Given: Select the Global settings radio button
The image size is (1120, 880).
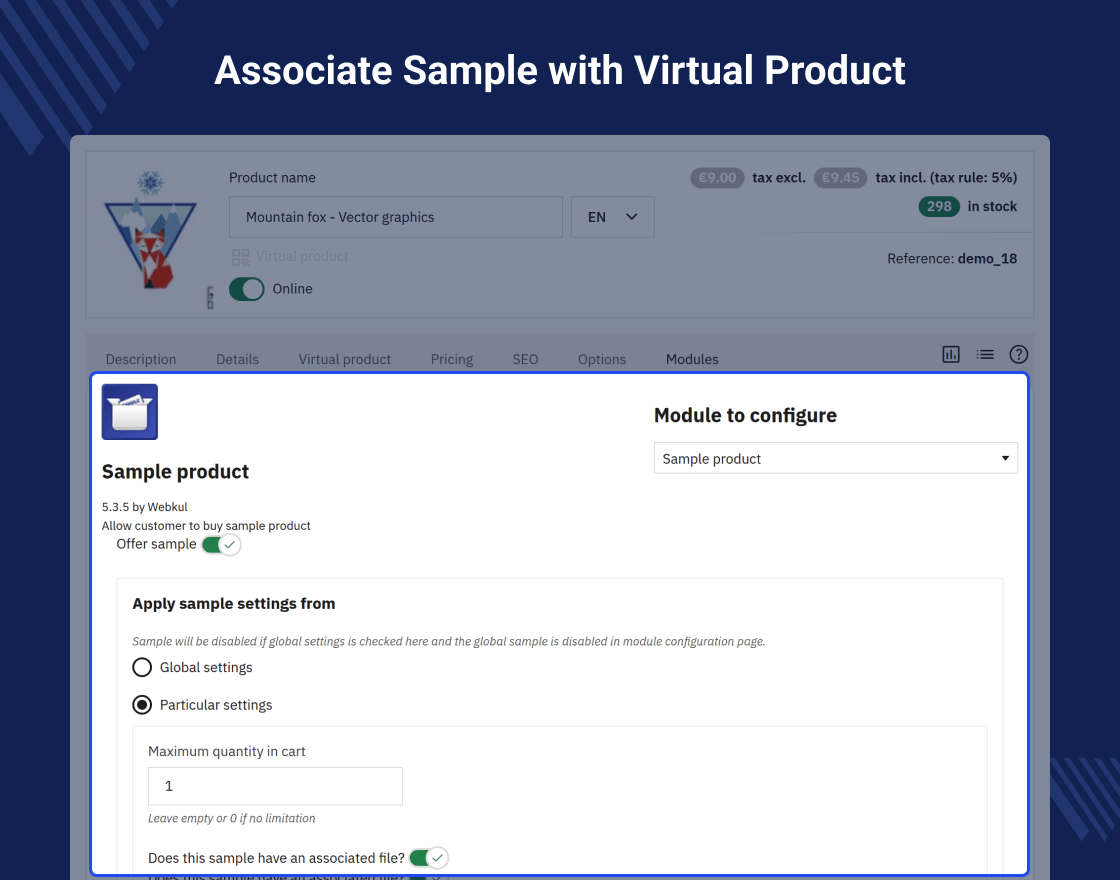Looking at the screenshot, I should point(142,667).
